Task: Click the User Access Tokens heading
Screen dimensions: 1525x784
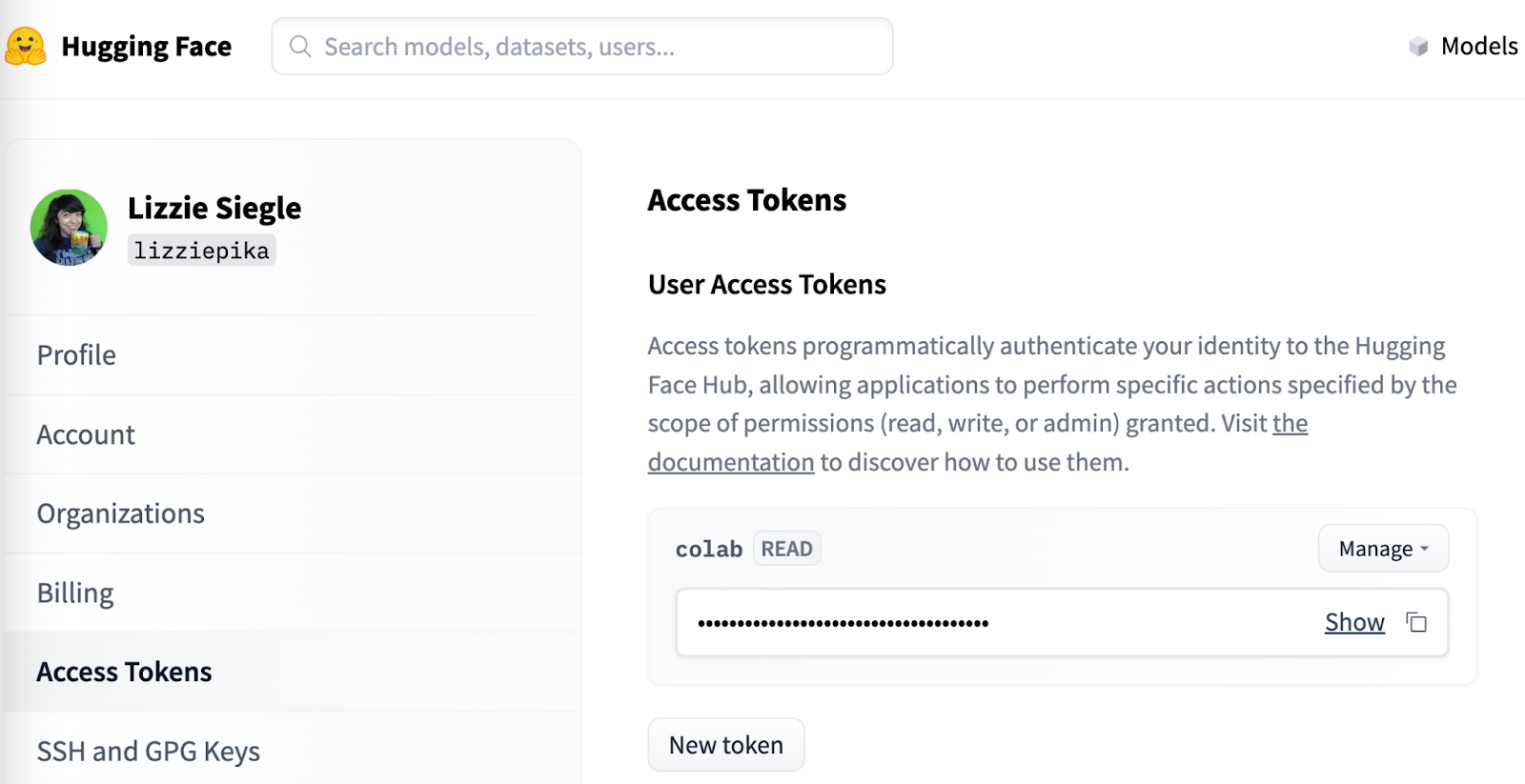Action: (767, 285)
